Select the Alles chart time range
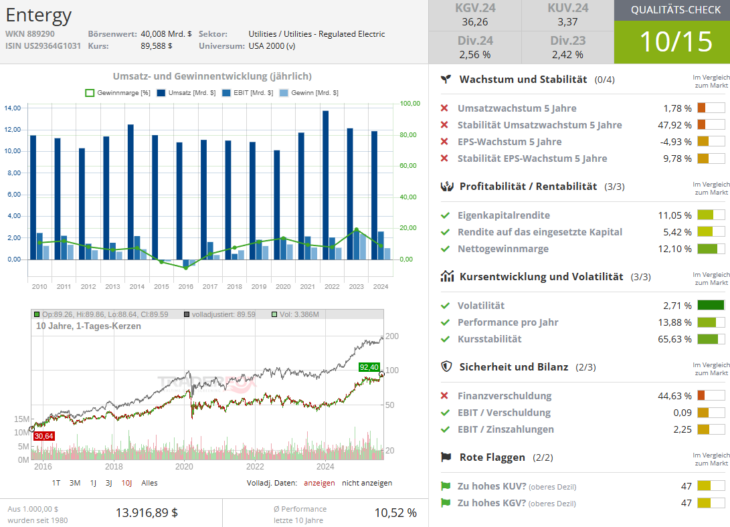730x527 pixels. point(149,483)
